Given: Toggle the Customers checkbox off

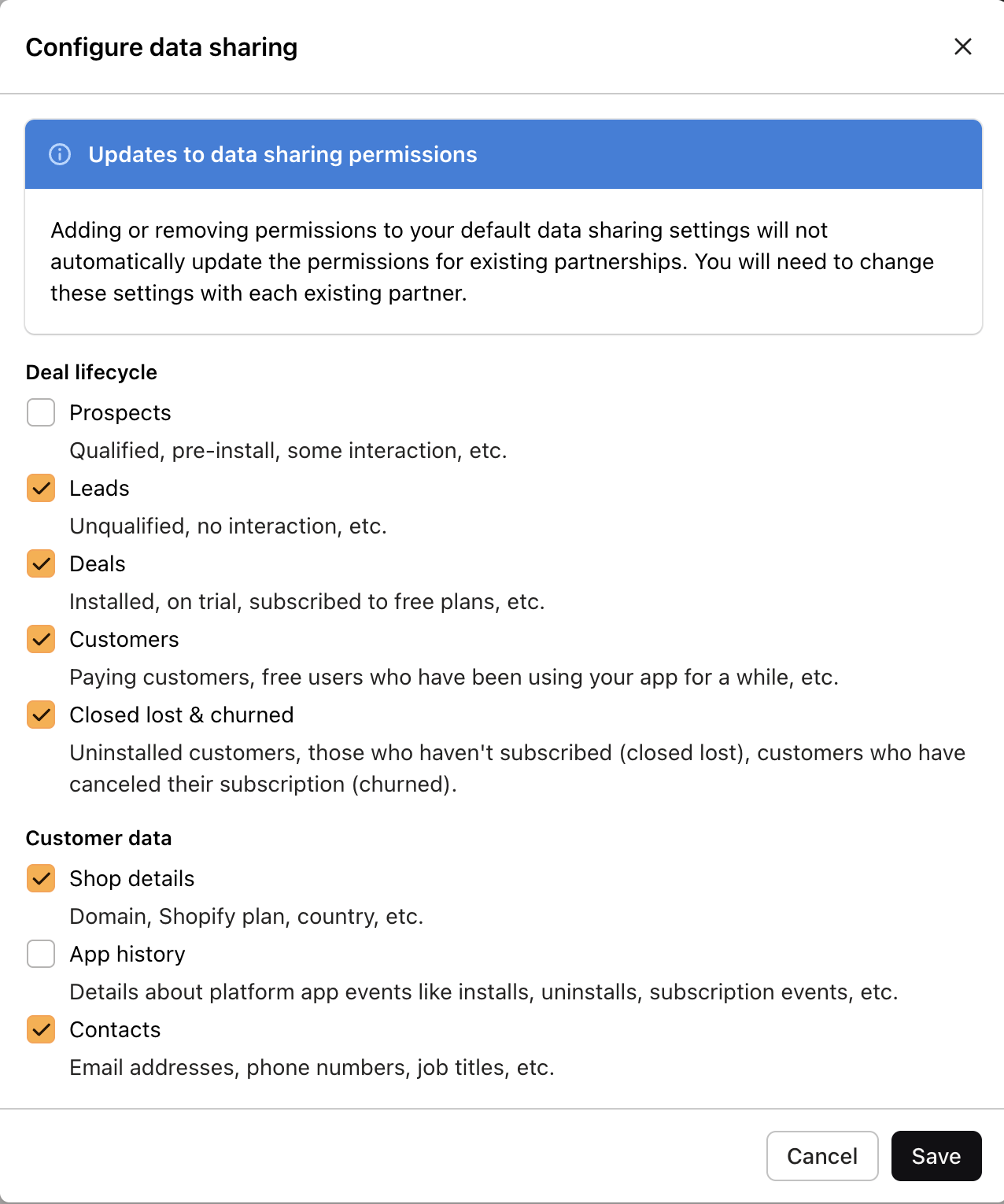Looking at the screenshot, I should tap(40, 639).
